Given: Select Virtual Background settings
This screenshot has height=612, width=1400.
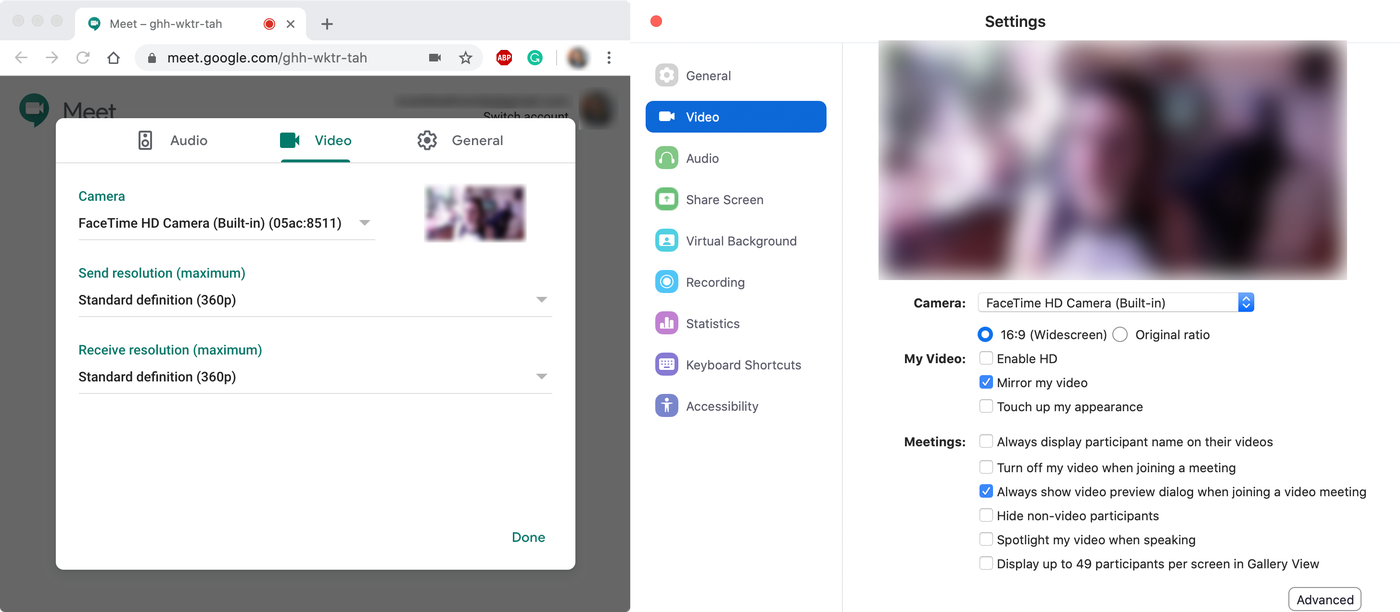Looking at the screenshot, I should tap(740, 240).
